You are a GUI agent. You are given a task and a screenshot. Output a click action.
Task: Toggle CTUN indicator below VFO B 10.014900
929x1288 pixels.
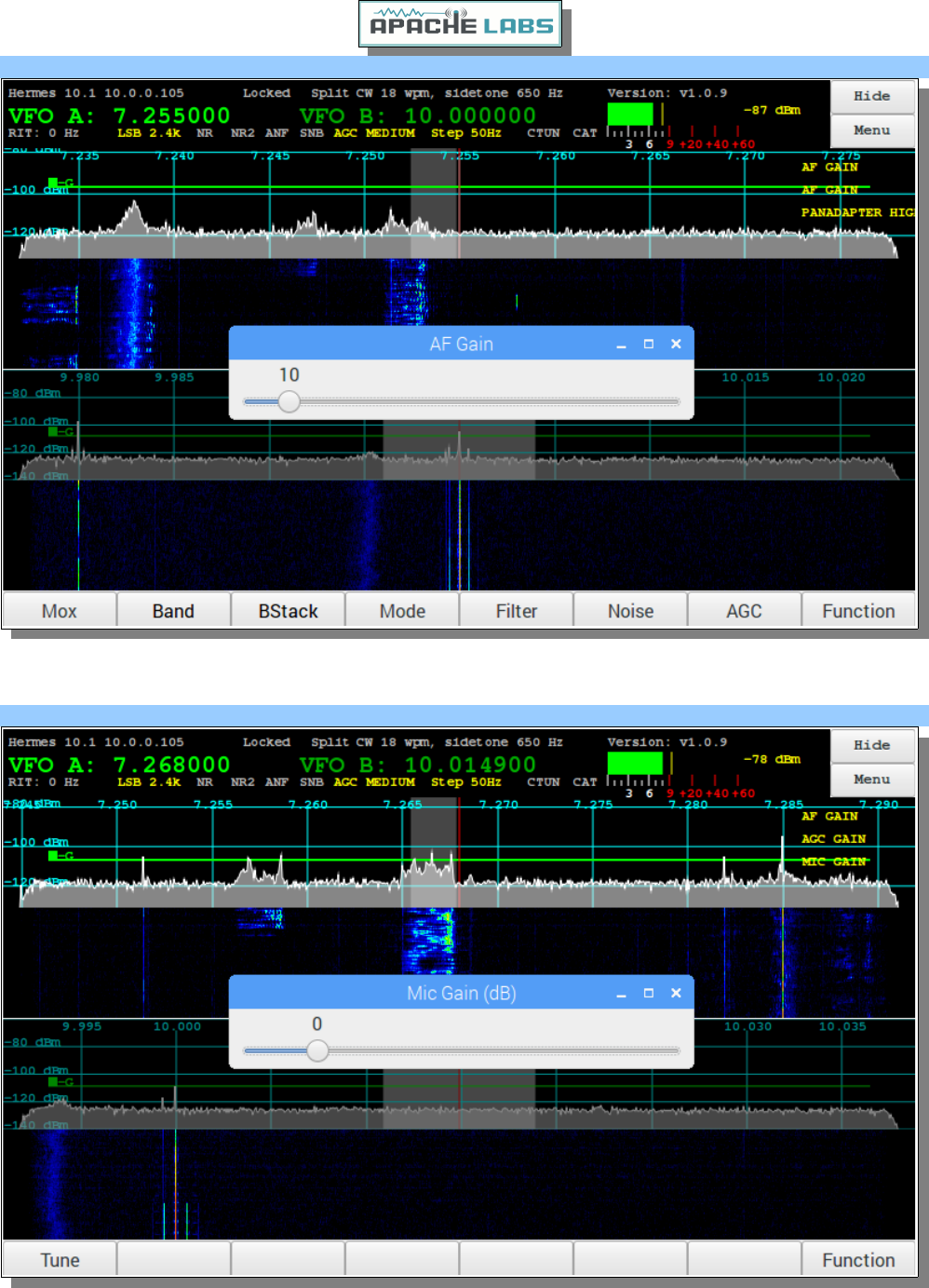tap(544, 782)
